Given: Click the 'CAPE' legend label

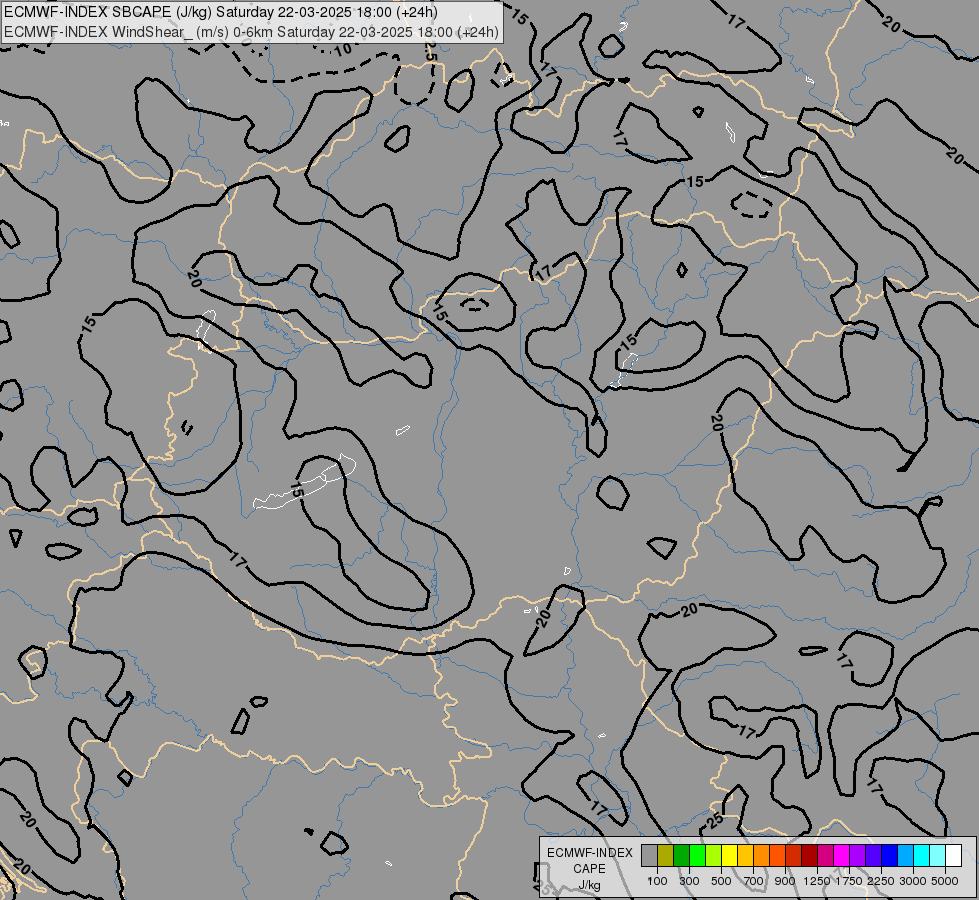Looking at the screenshot, I should tap(589, 869).
